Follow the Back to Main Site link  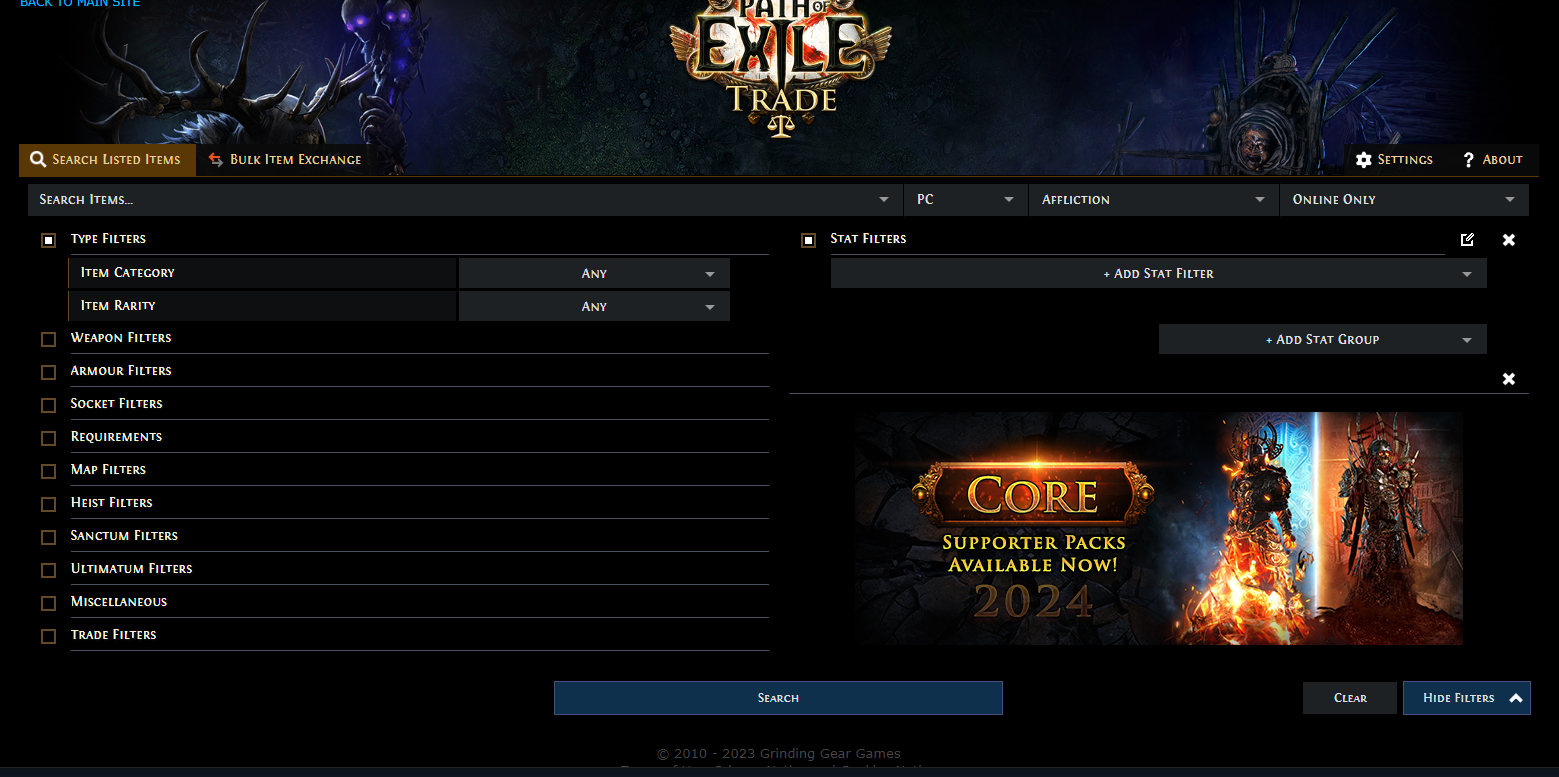tap(80, 4)
